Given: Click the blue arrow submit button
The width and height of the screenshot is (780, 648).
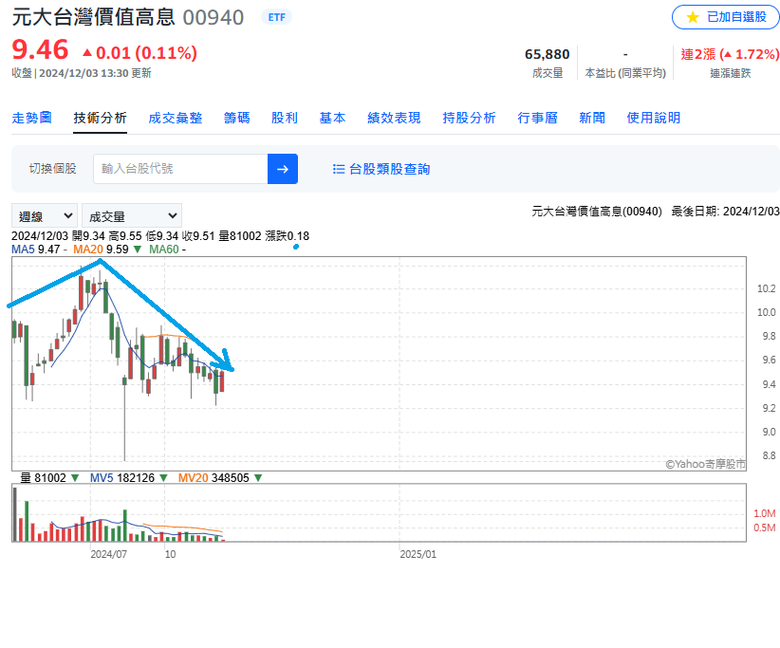Looking at the screenshot, I should pos(283,169).
